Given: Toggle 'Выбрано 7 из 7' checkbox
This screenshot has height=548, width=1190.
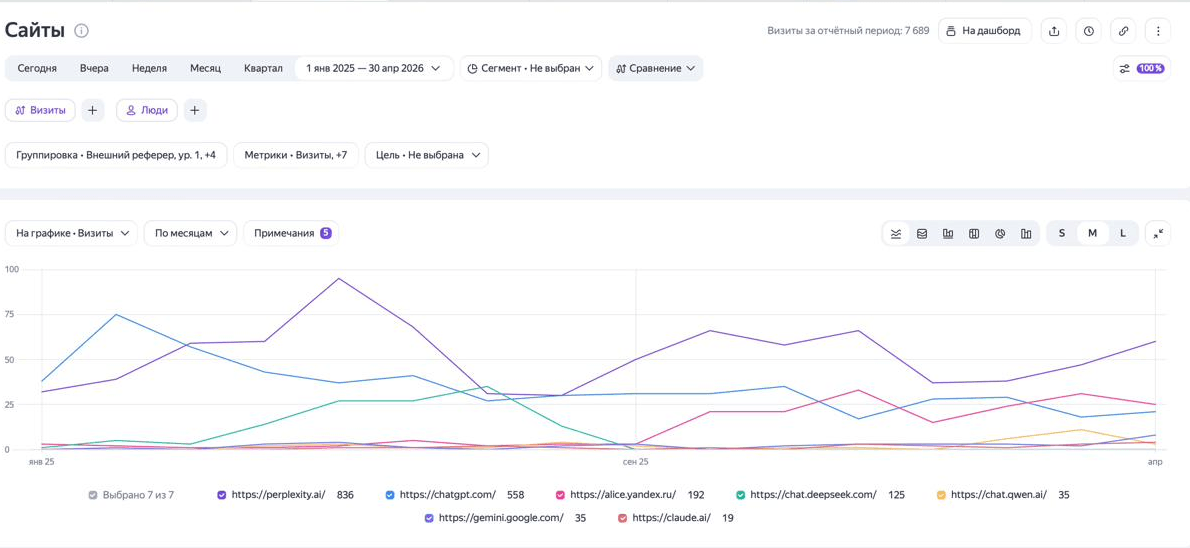Looking at the screenshot, I should click(x=93, y=495).
